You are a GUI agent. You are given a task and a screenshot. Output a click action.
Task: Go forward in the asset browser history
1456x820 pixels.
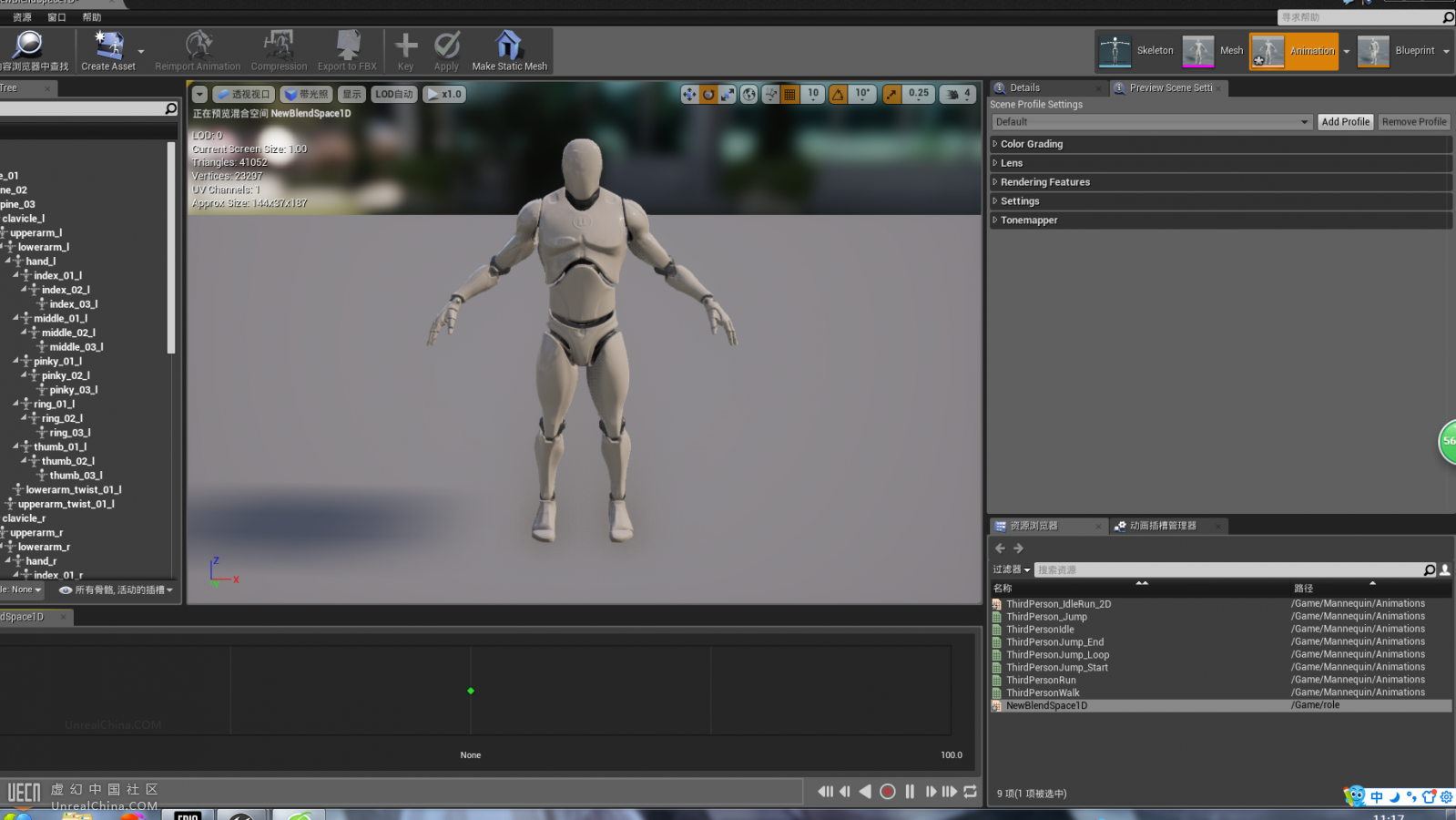click(x=1019, y=548)
